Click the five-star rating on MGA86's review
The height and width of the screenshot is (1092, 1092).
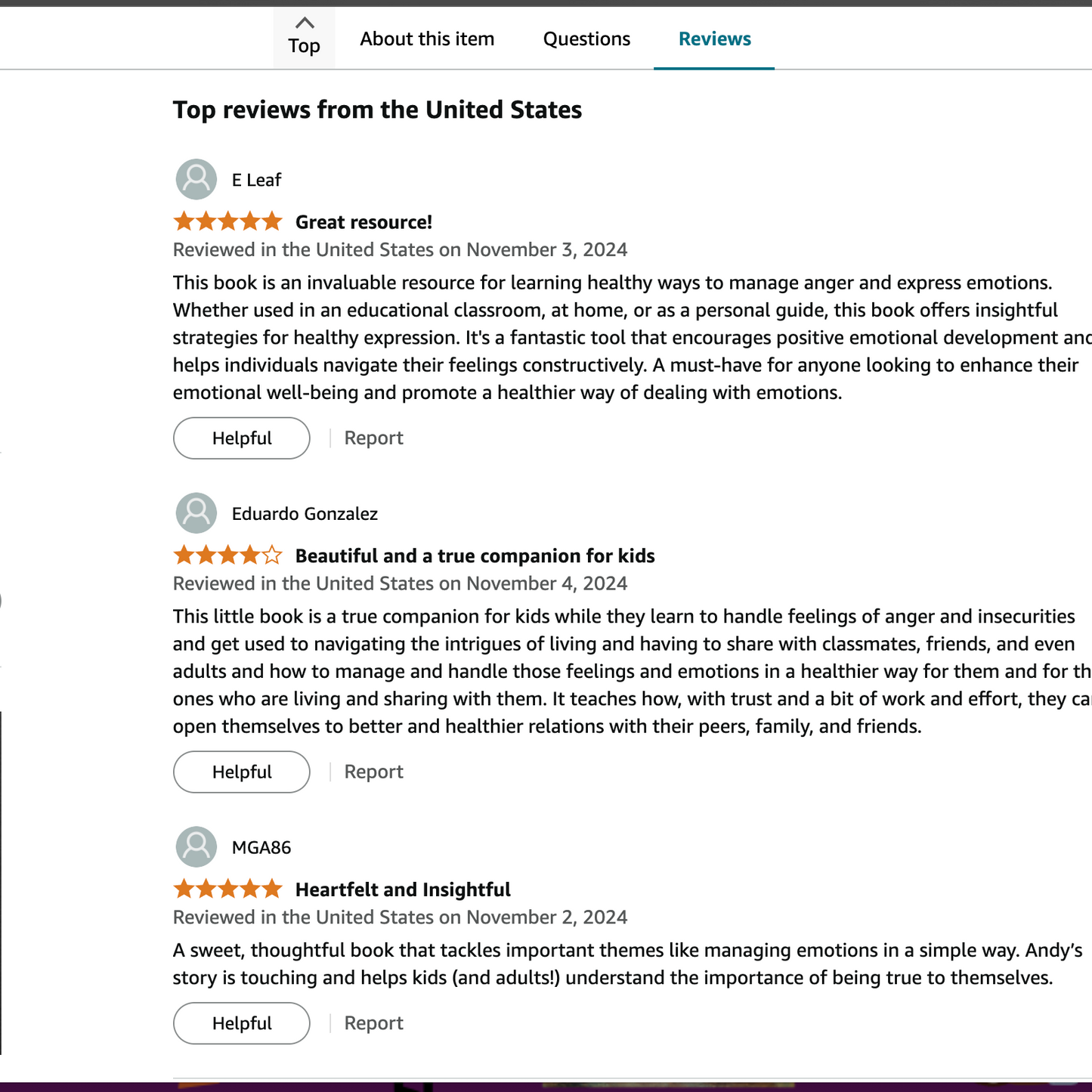point(227,889)
